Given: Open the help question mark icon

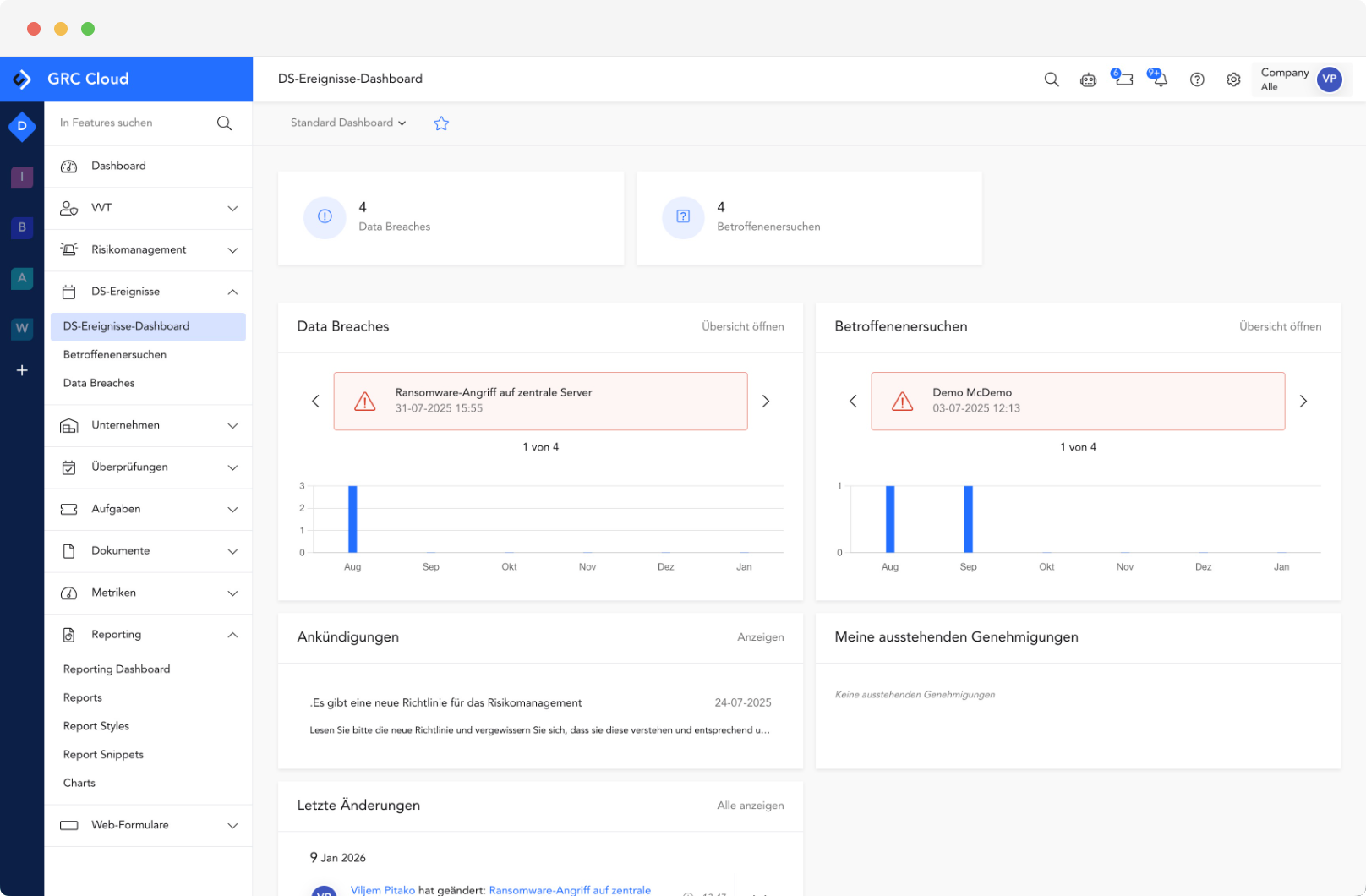Looking at the screenshot, I should click(x=1197, y=79).
